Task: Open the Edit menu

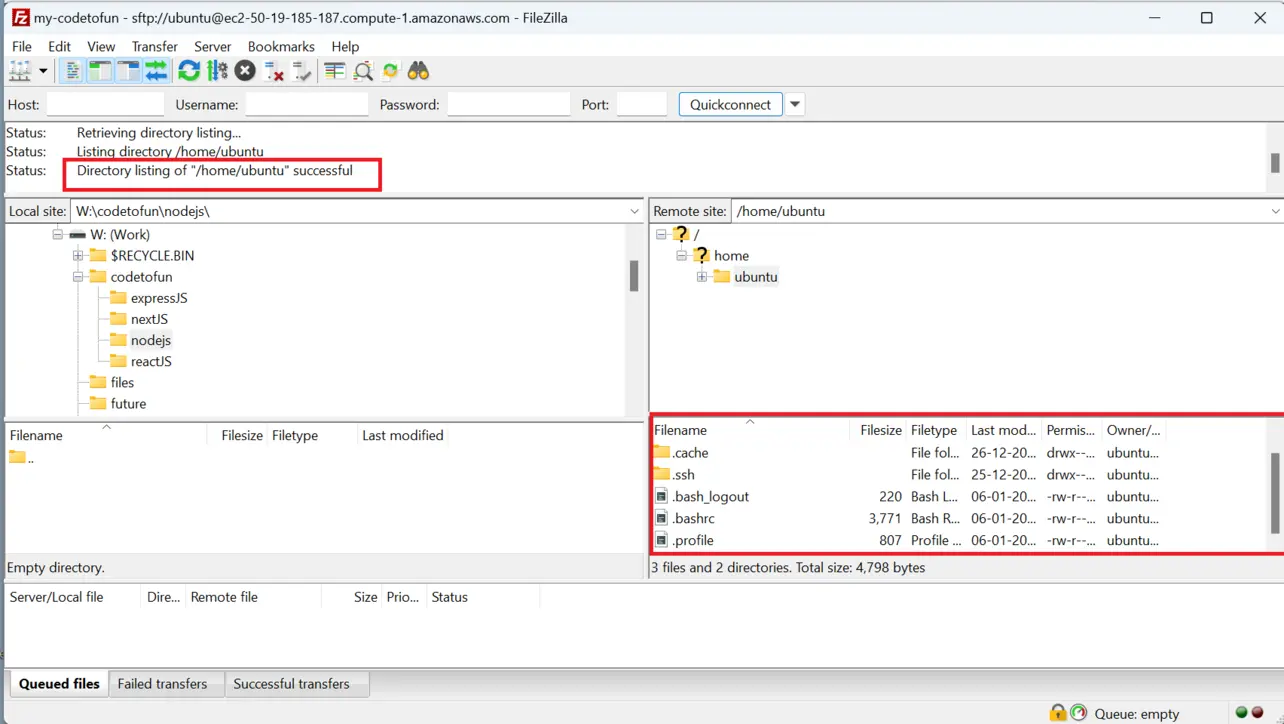Action: pos(60,46)
